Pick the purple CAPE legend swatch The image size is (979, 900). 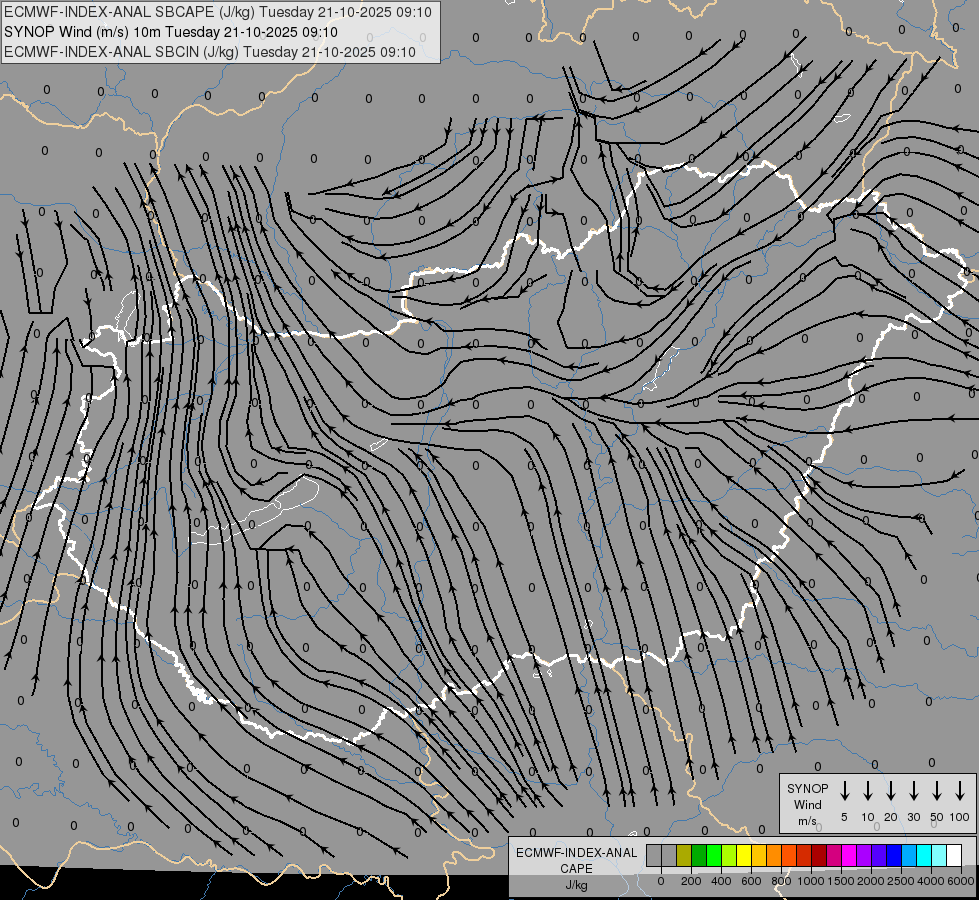[x=863, y=855]
